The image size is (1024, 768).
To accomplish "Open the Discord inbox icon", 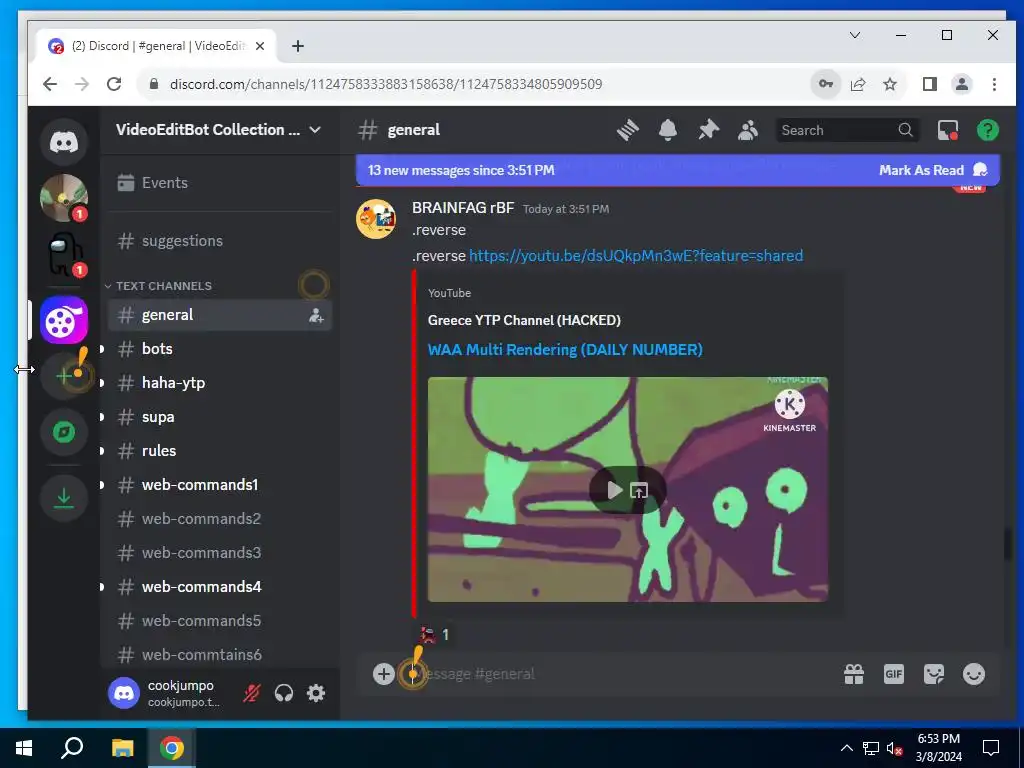I will pyautogui.click(x=948, y=130).
